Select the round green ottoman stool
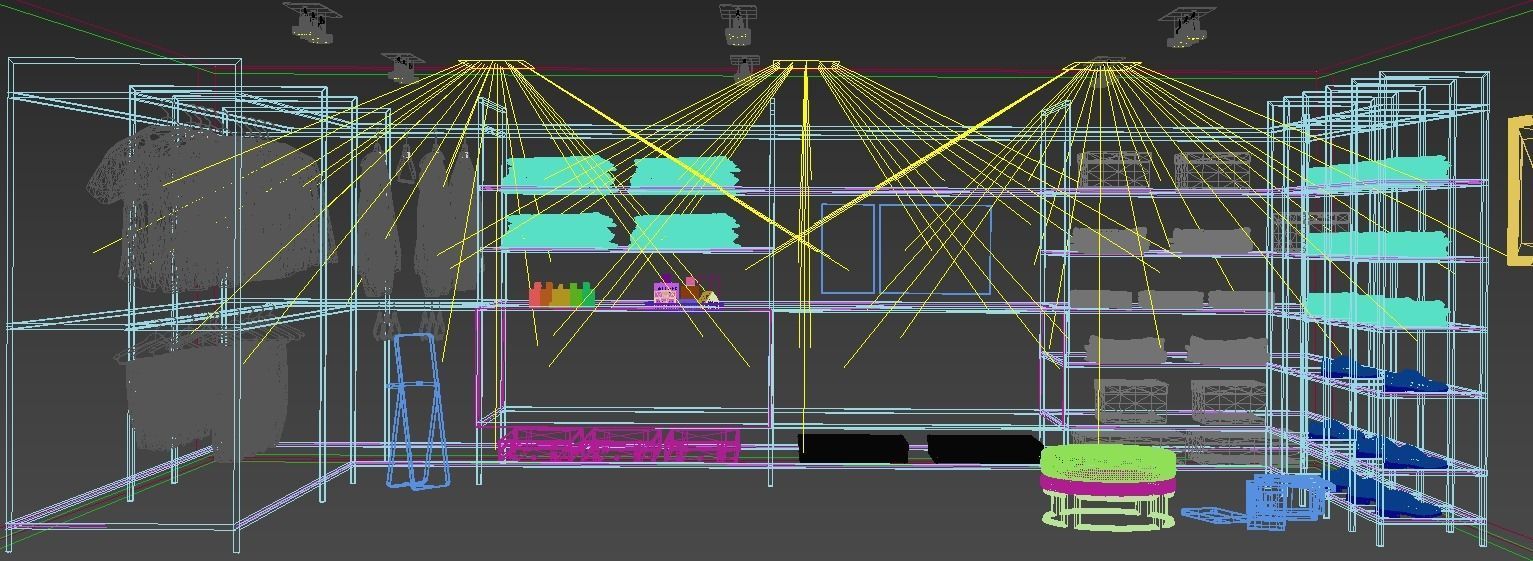This screenshot has width=1533, height=561. click(1108, 486)
